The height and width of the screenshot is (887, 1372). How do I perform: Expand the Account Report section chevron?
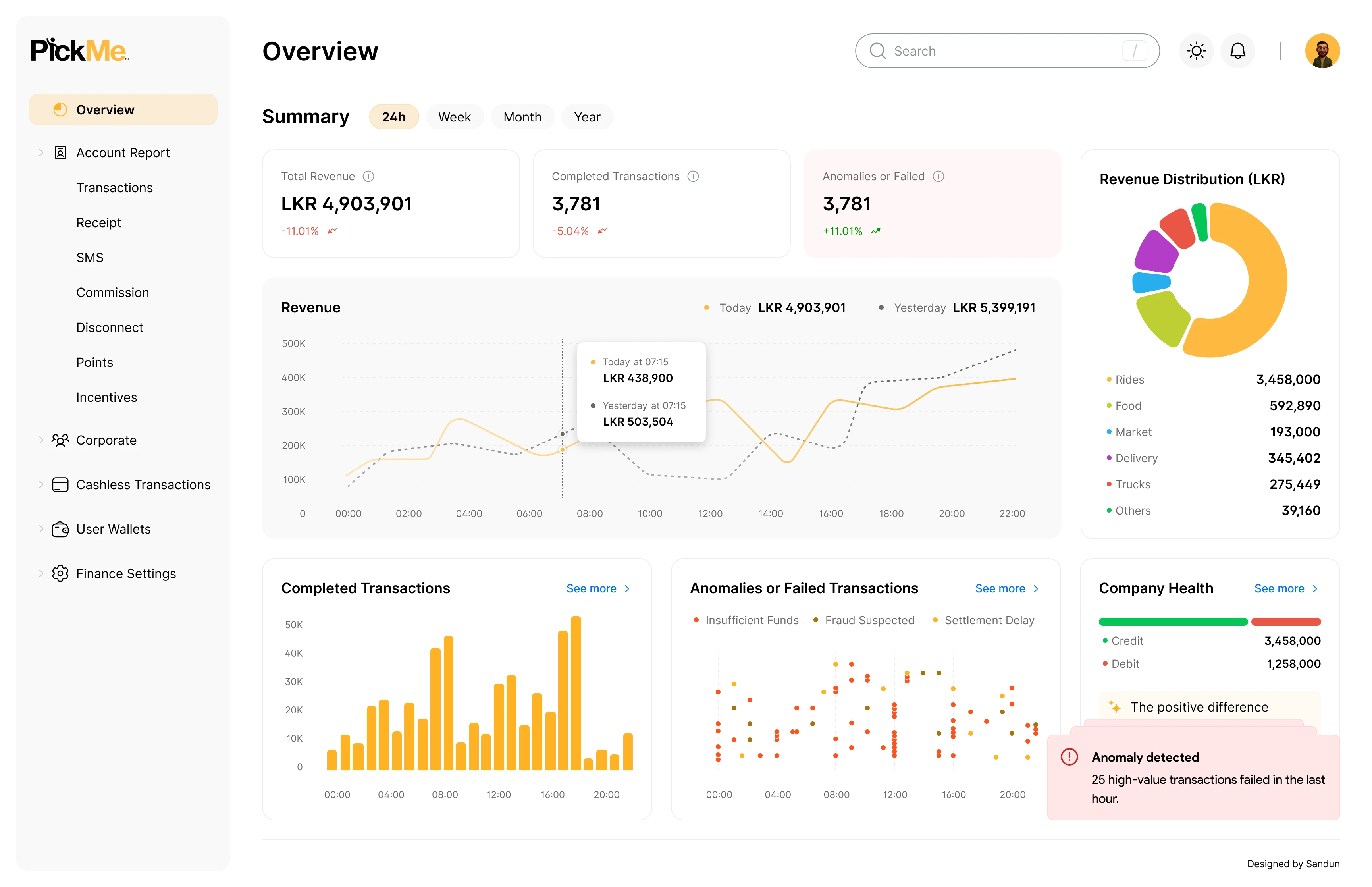(x=41, y=152)
